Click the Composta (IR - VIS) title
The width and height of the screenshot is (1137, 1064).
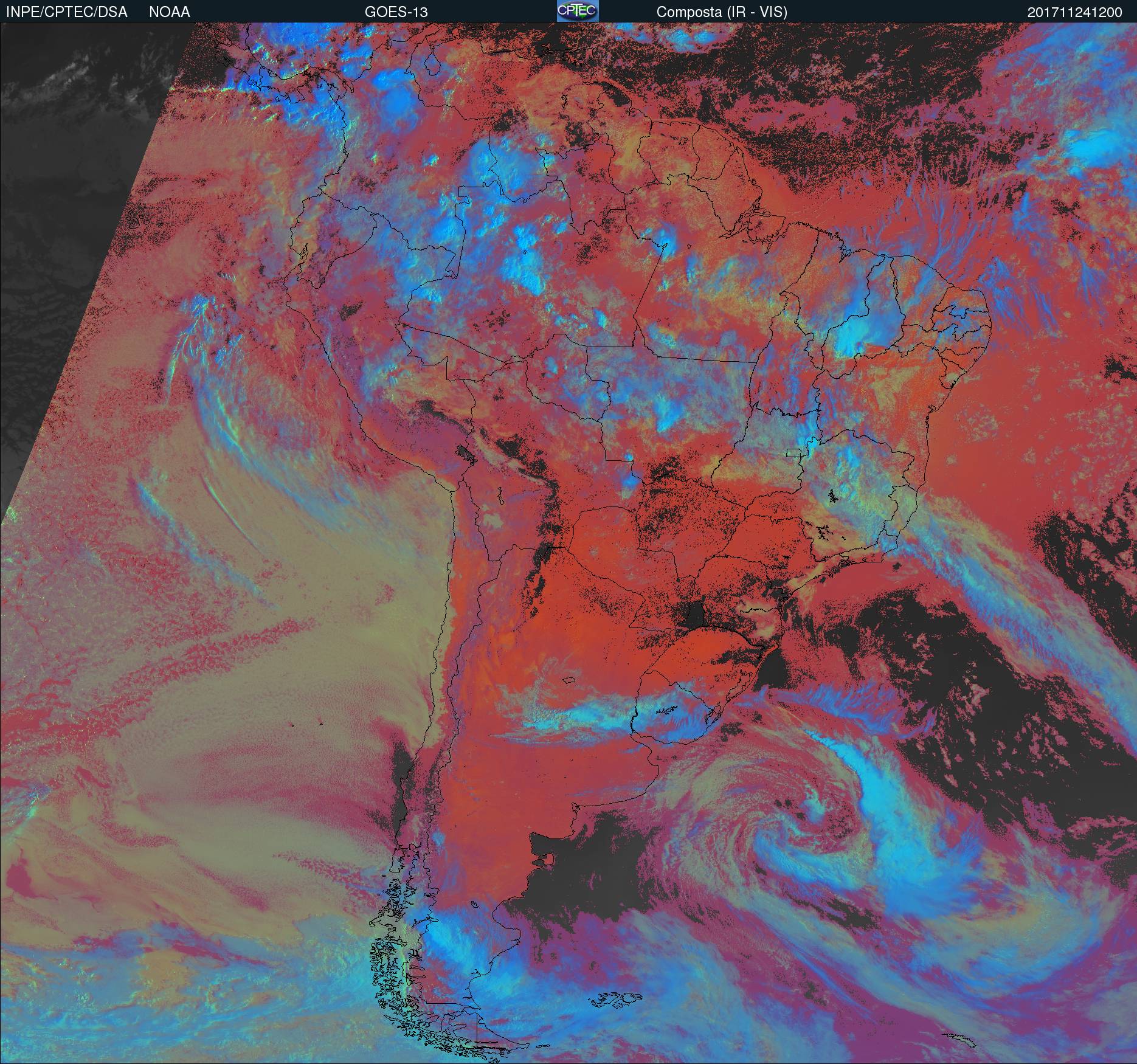pyautogui.click(x=722, y=12)
